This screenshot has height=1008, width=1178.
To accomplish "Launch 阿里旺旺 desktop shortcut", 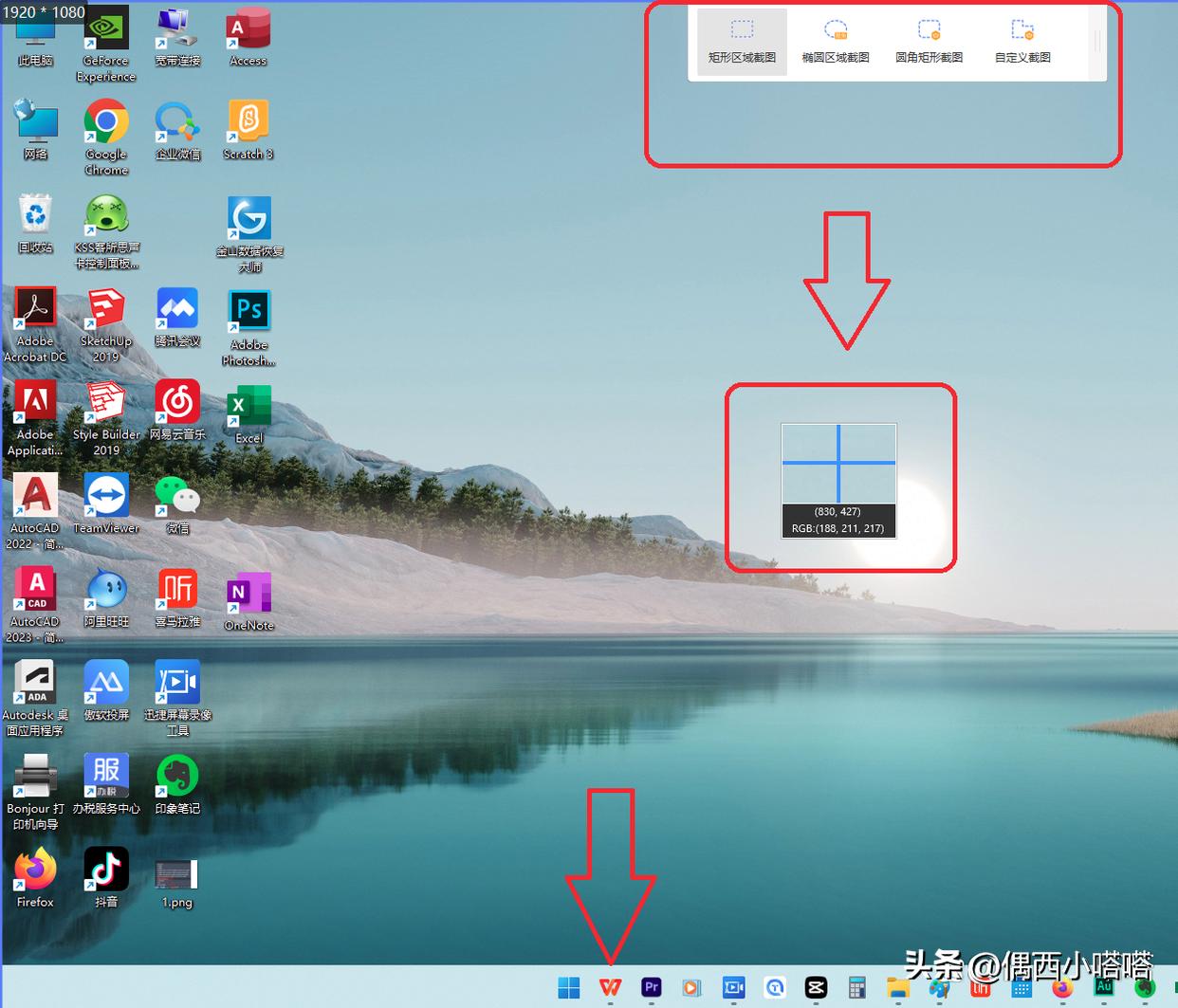I will 106,597.
